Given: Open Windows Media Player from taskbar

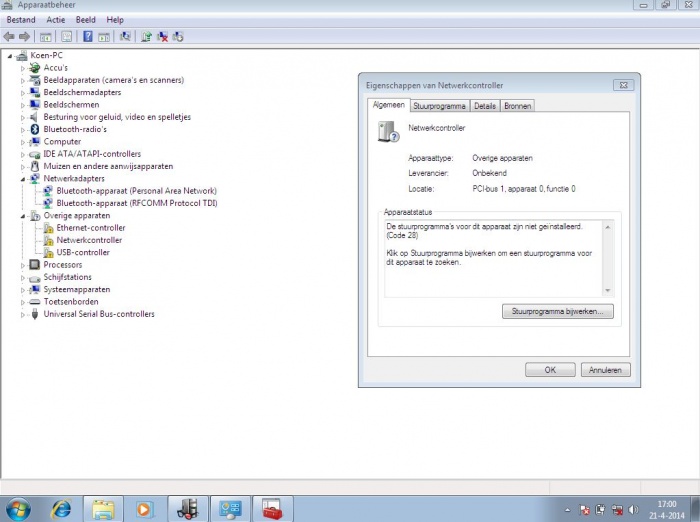Looking at the screenshot, I should tap(144, 509).
